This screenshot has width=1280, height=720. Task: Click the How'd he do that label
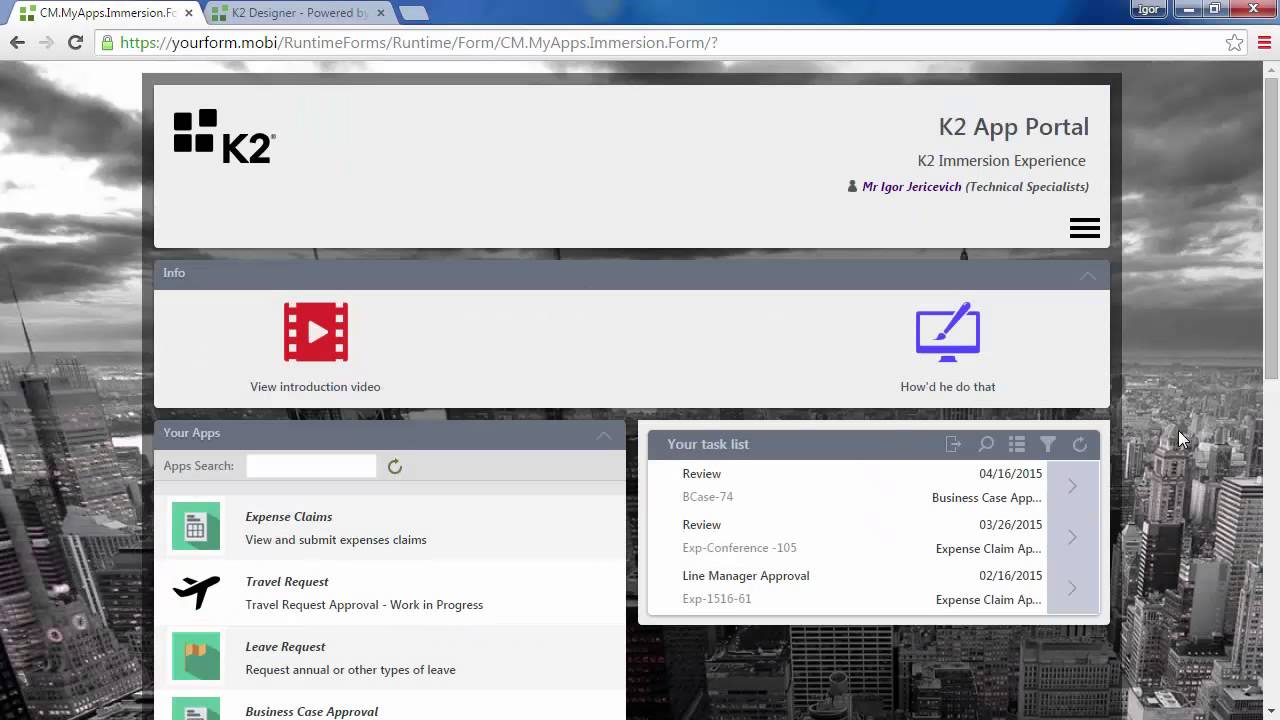coord(948,387)
